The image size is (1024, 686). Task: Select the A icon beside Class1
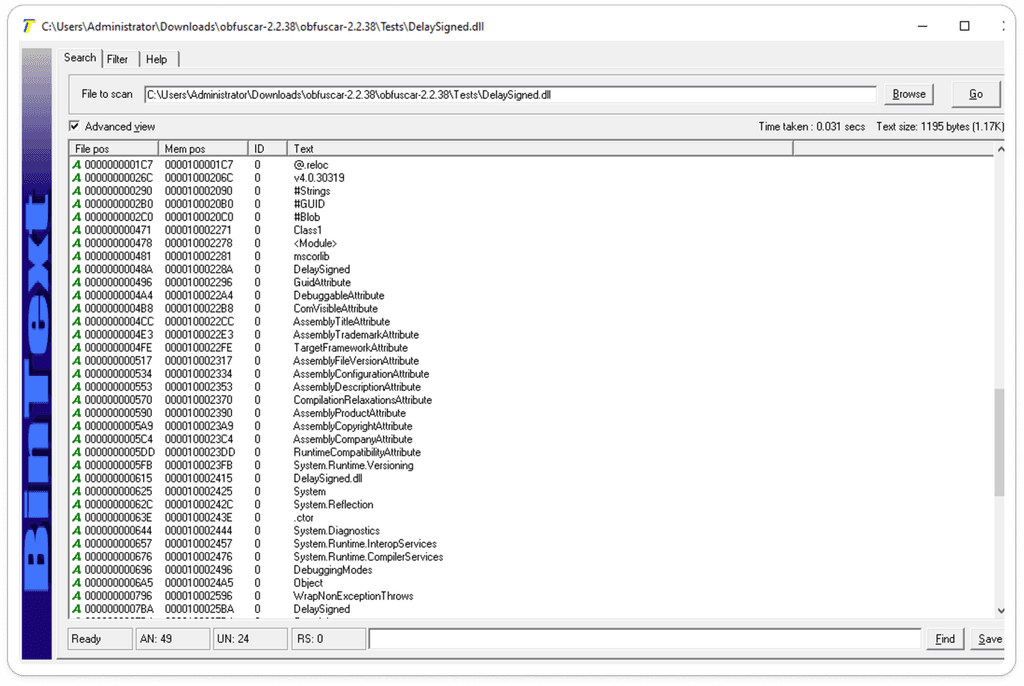point(74,229)
